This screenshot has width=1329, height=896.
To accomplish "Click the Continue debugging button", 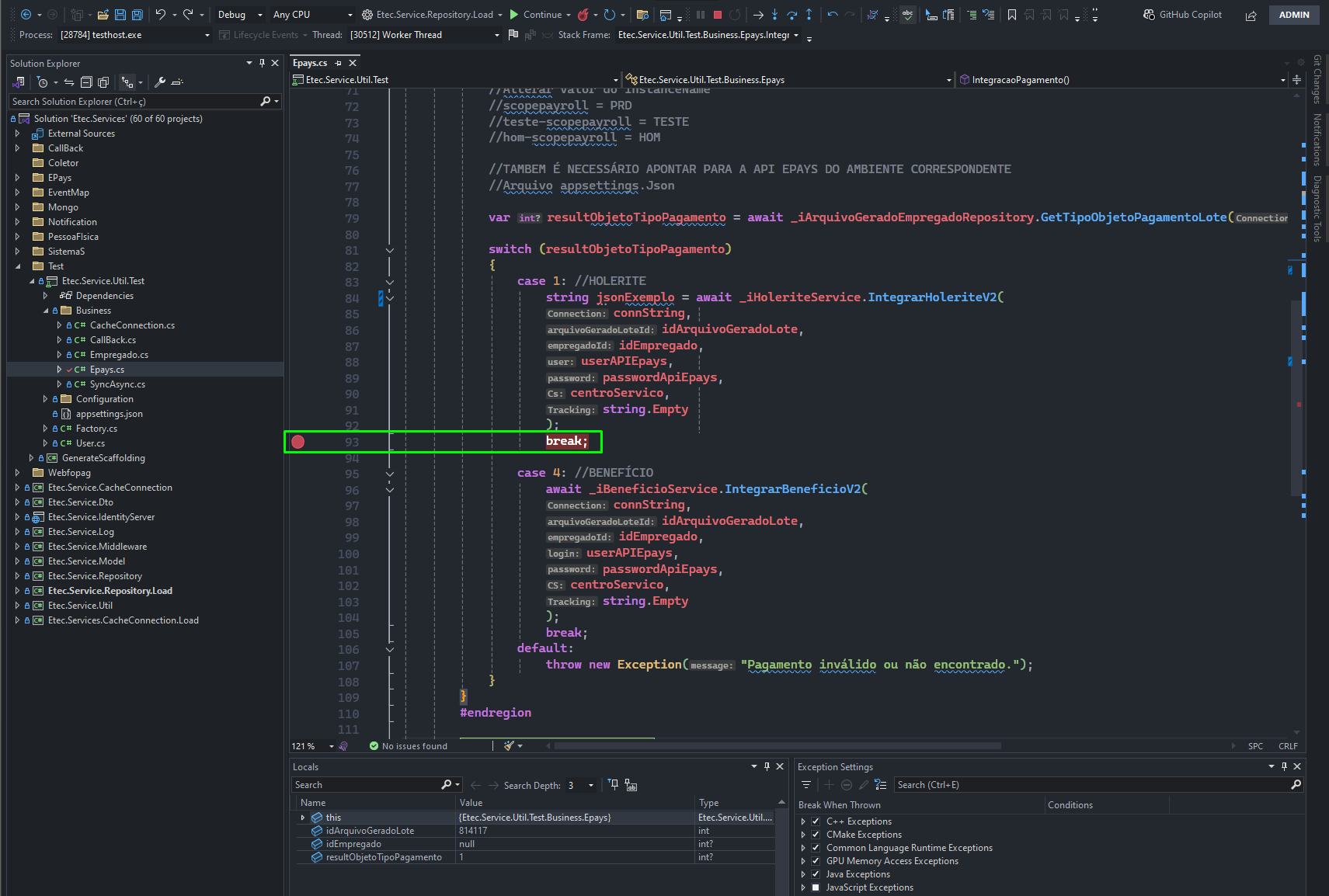I will point(536,15).
